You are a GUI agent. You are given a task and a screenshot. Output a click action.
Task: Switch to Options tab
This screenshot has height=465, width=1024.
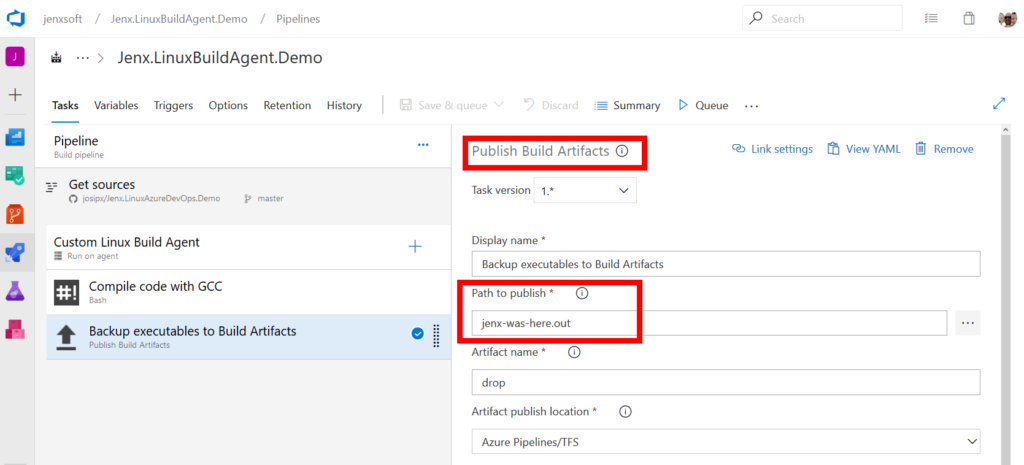click(228, 105)
